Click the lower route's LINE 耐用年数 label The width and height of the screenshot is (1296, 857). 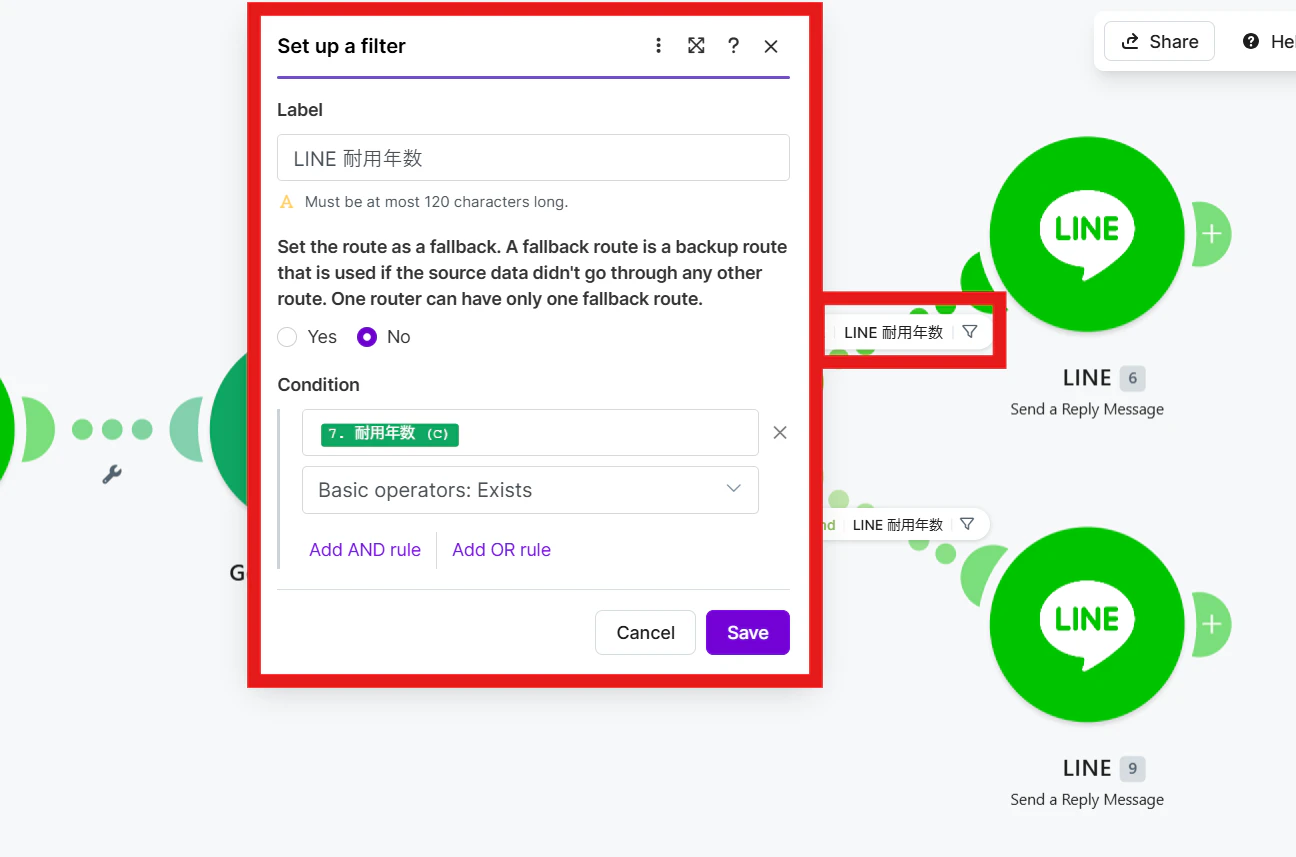[898, 525]
